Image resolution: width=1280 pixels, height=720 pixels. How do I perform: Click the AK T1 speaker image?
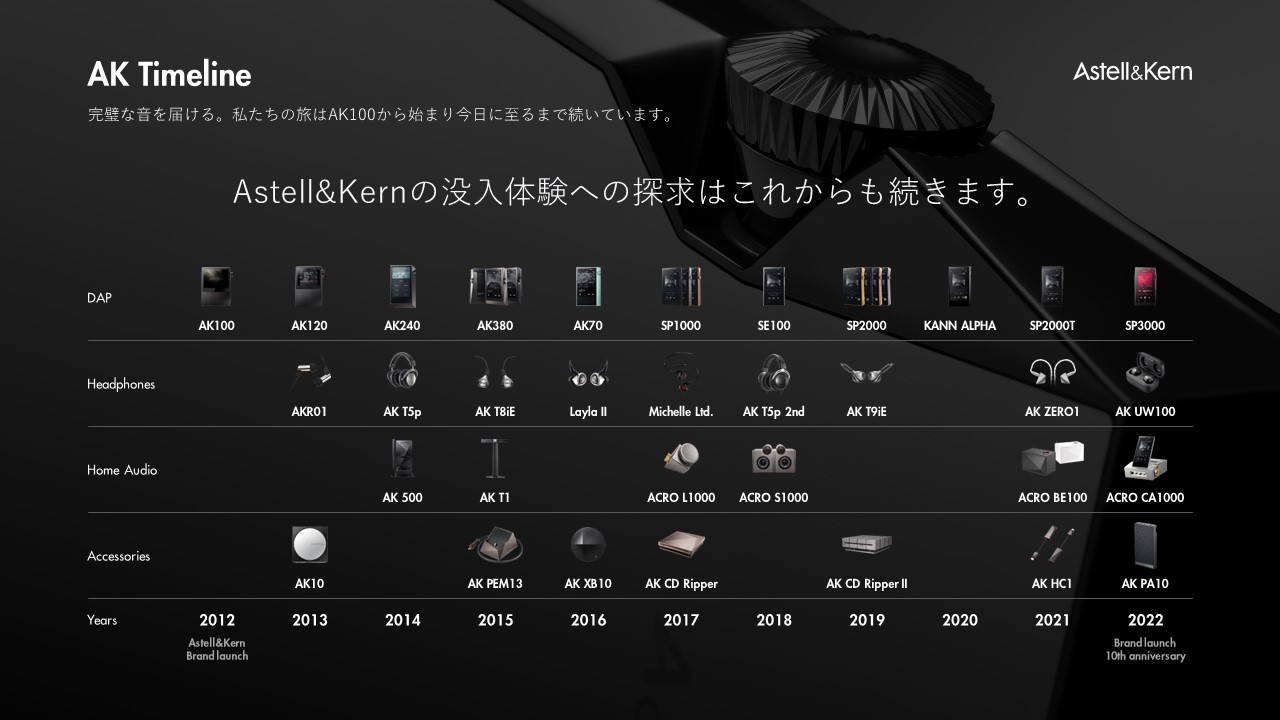point(495,459)
